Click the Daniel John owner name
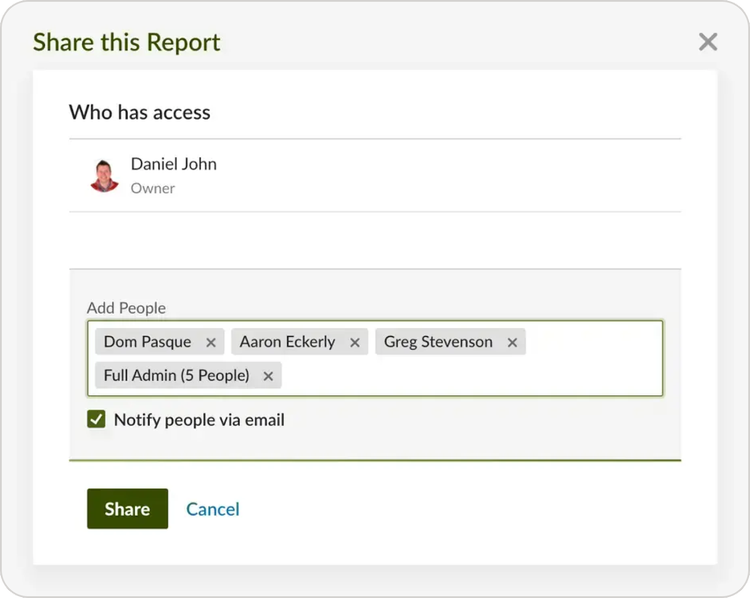 (173, 164)
